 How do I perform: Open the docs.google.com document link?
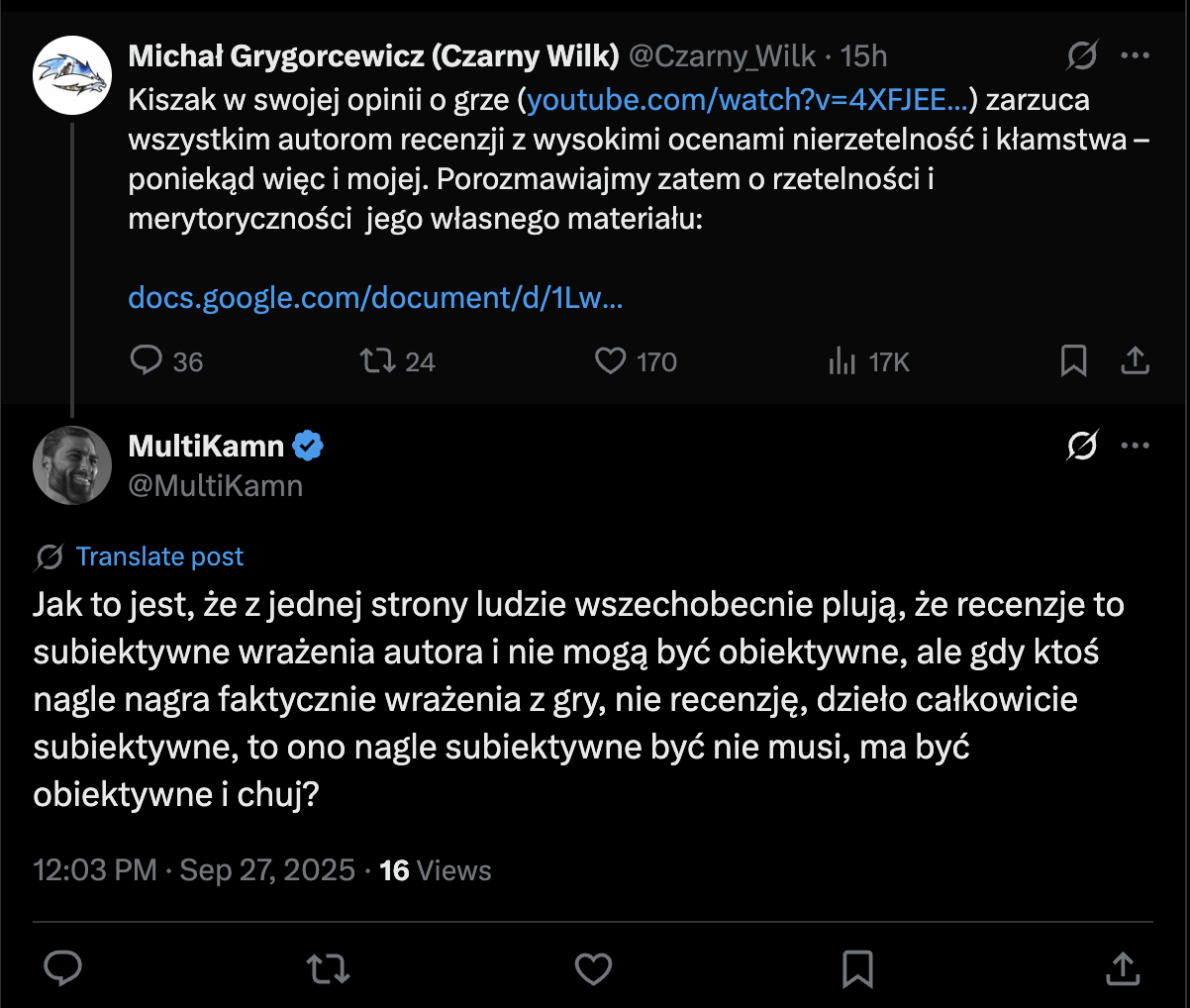point(375,298)
